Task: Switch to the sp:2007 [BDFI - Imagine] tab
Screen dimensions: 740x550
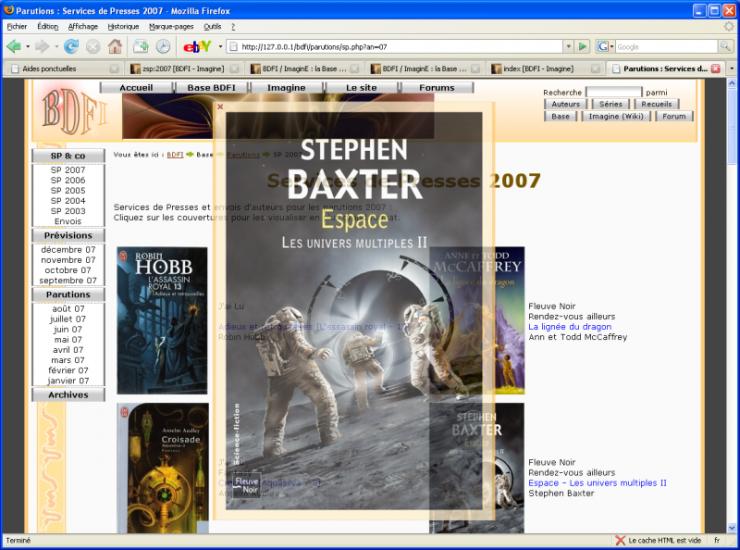Action: [x=184, y=68]
